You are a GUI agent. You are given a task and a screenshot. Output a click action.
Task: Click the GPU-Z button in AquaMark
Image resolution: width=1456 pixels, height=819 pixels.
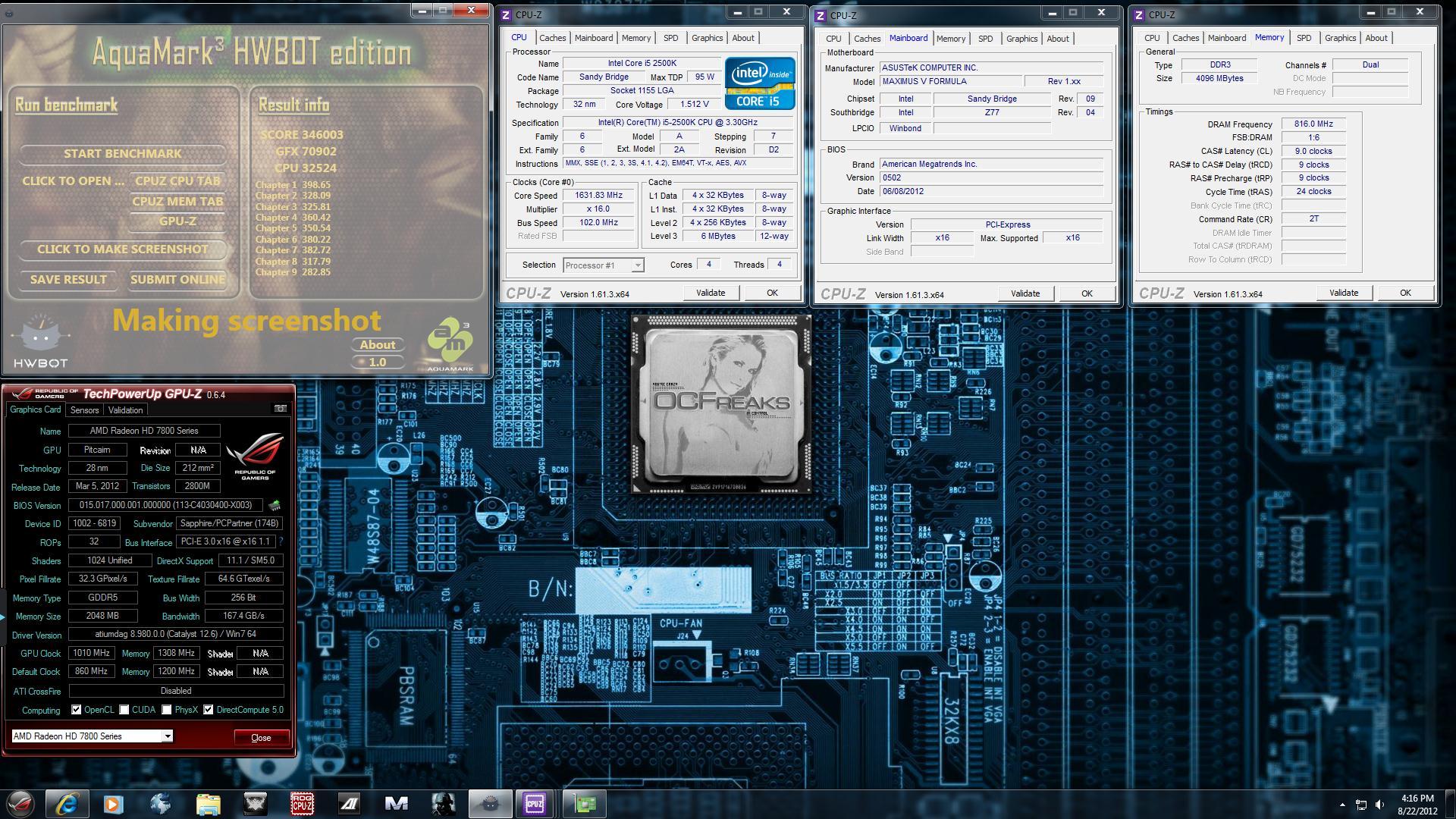177,221
